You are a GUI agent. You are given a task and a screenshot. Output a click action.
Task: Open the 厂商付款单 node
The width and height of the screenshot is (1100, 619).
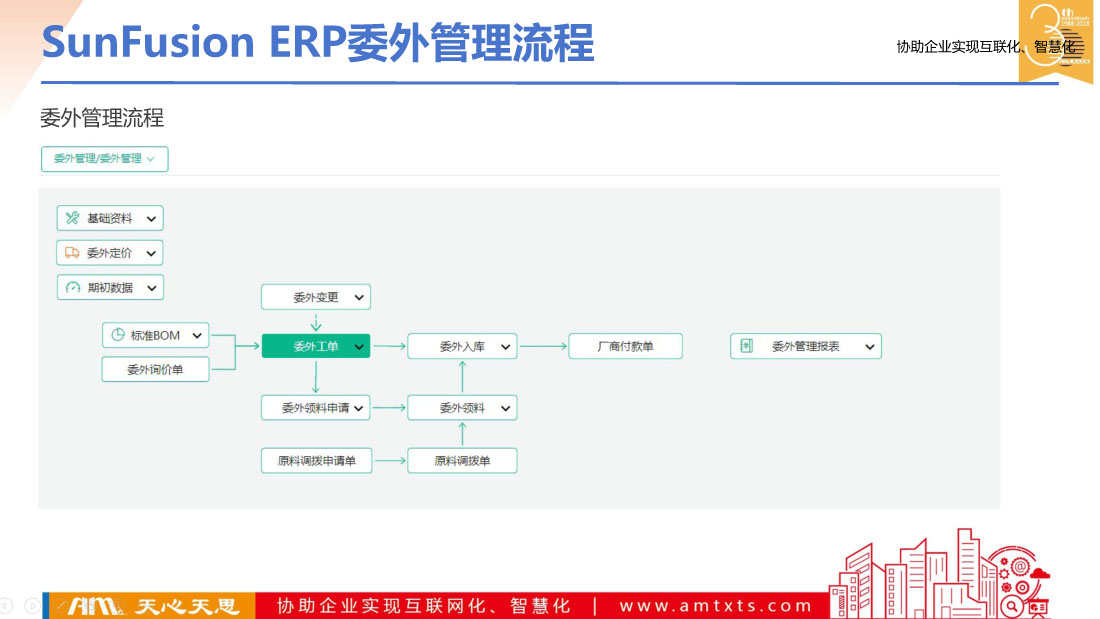[x=625, y=347]
